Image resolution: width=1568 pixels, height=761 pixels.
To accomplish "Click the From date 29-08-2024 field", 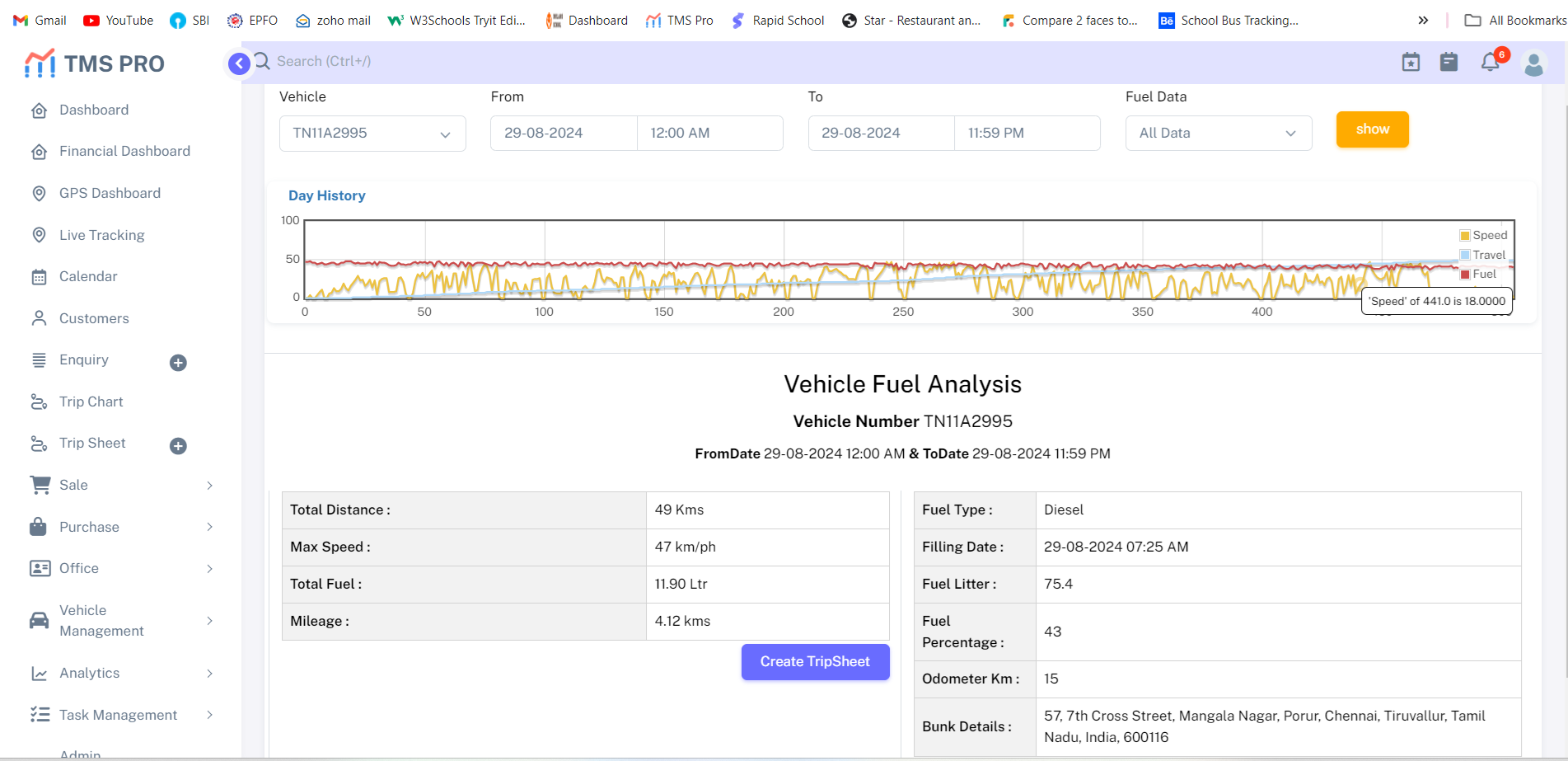I will click(564, 133).
